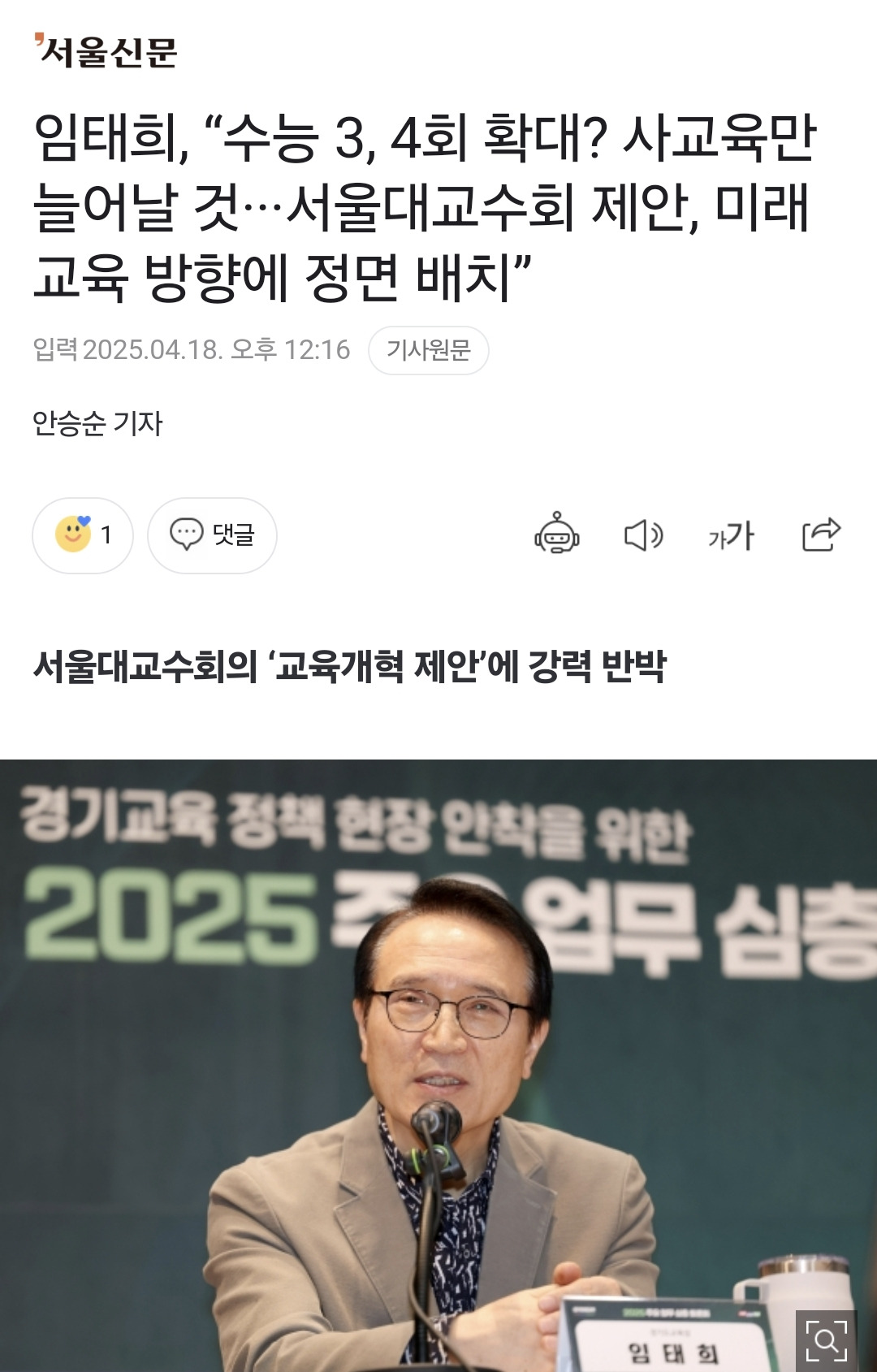Click the 댓글 label text
The width and height of the screenshot is (877, 1372).
(234, 535)
